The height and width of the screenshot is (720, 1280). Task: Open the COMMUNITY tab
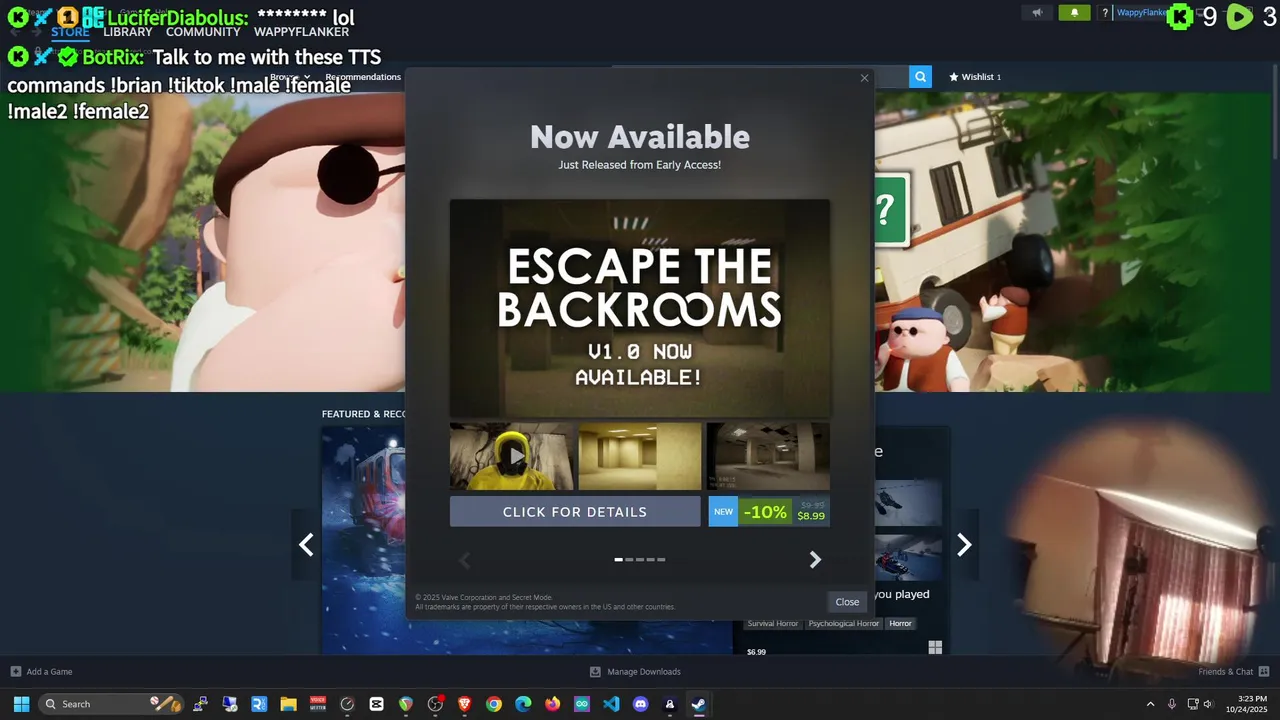click(x=203, y=32)
